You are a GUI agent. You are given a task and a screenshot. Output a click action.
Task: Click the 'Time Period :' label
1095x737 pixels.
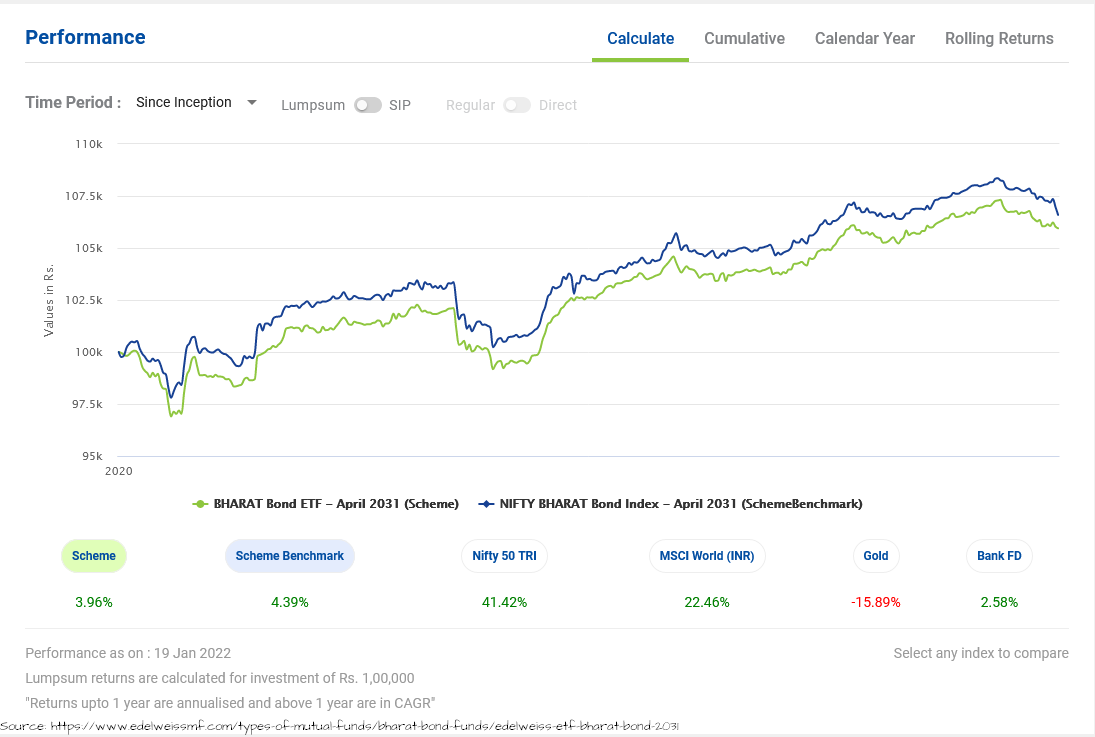pos(73,103)
